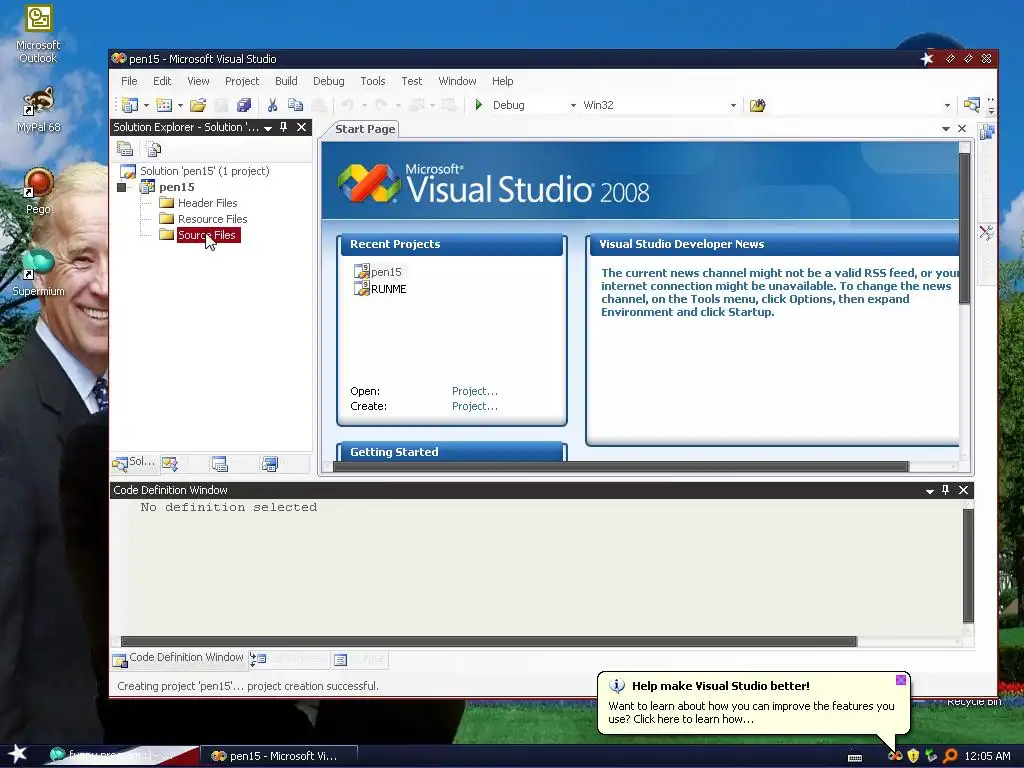Open the File menu
Image resolution: width=1024 pixels, height=768 pixels.
[129, 81]
